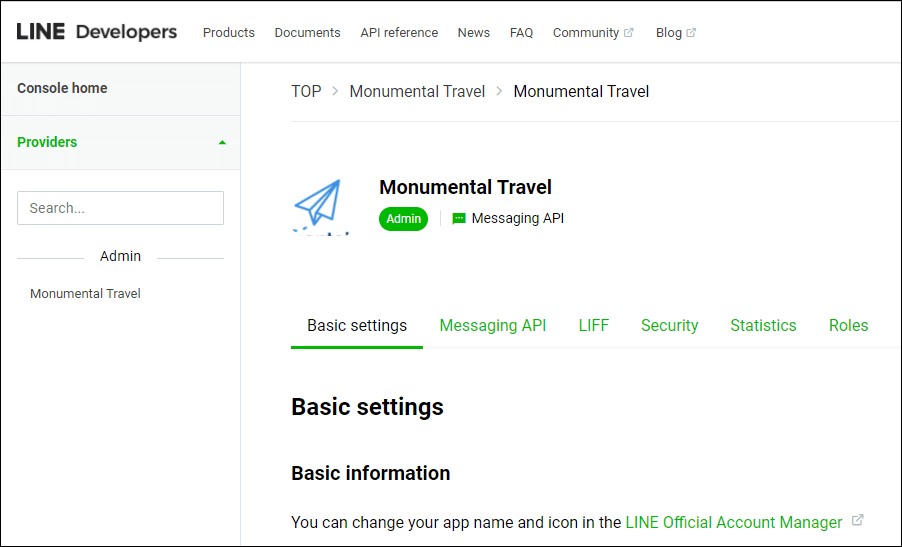Open the Security tab
902x547 pixels.
pos(669,325)
